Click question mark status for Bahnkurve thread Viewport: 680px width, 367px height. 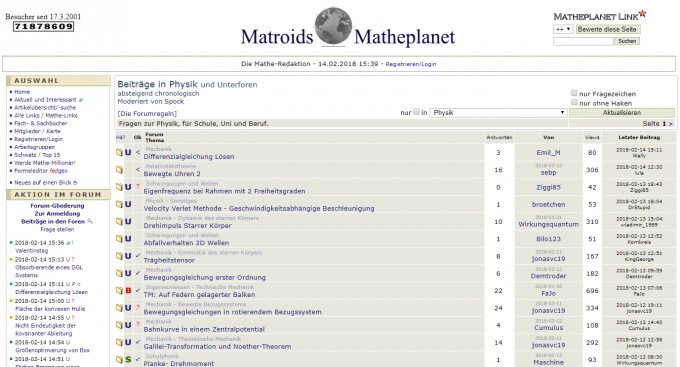(138, 325)
